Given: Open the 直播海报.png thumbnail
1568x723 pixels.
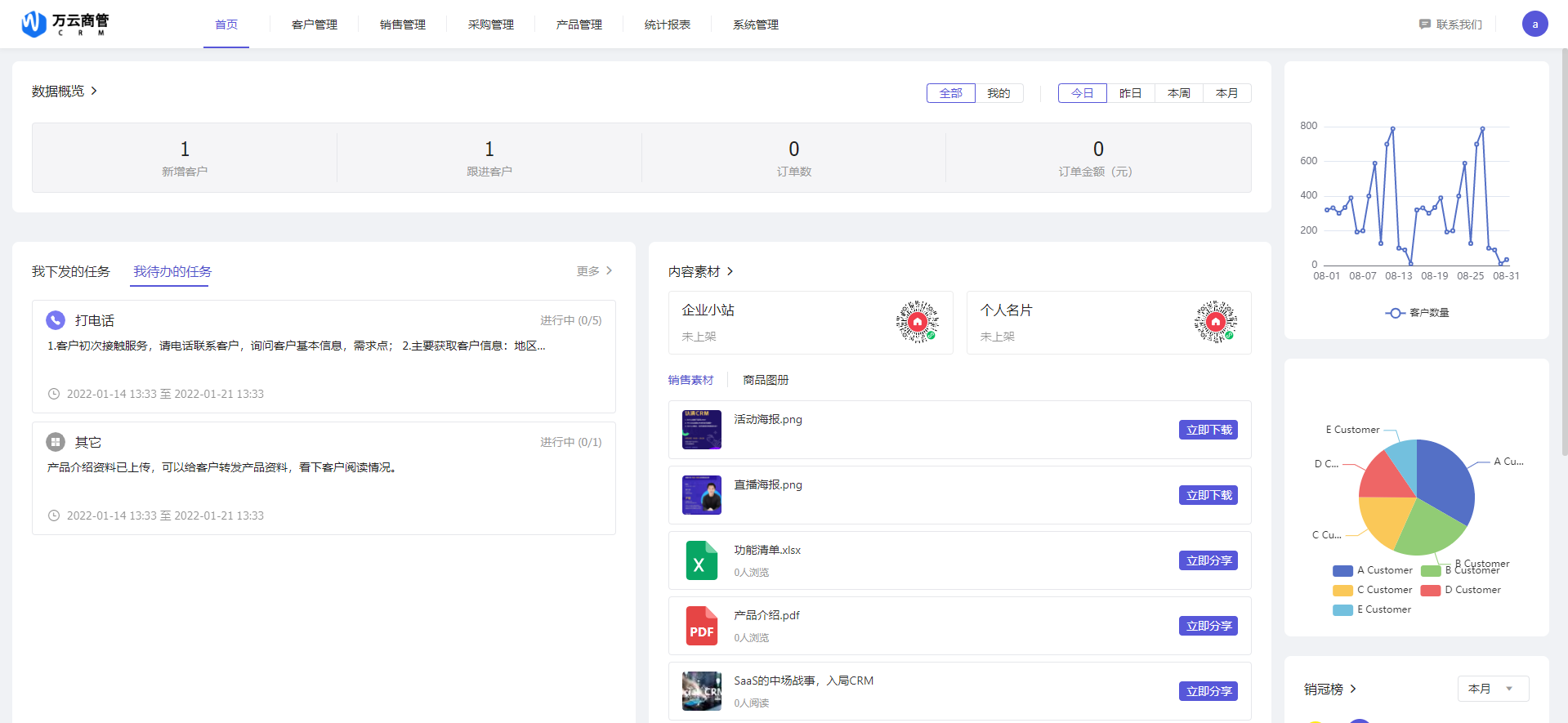Looking at the screenshot, I should [702, 495].
